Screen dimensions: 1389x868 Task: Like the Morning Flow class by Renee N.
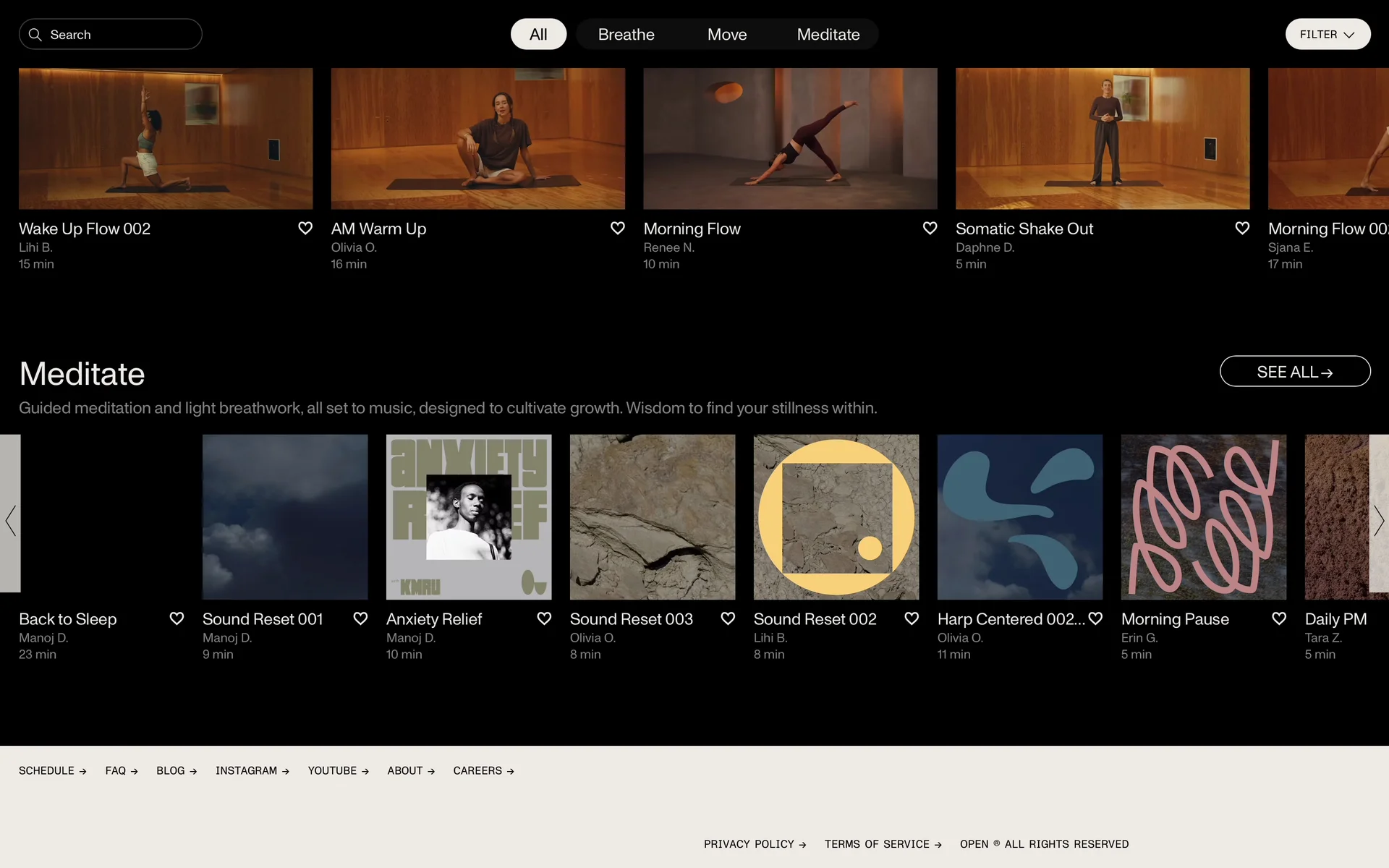[930, 229]
